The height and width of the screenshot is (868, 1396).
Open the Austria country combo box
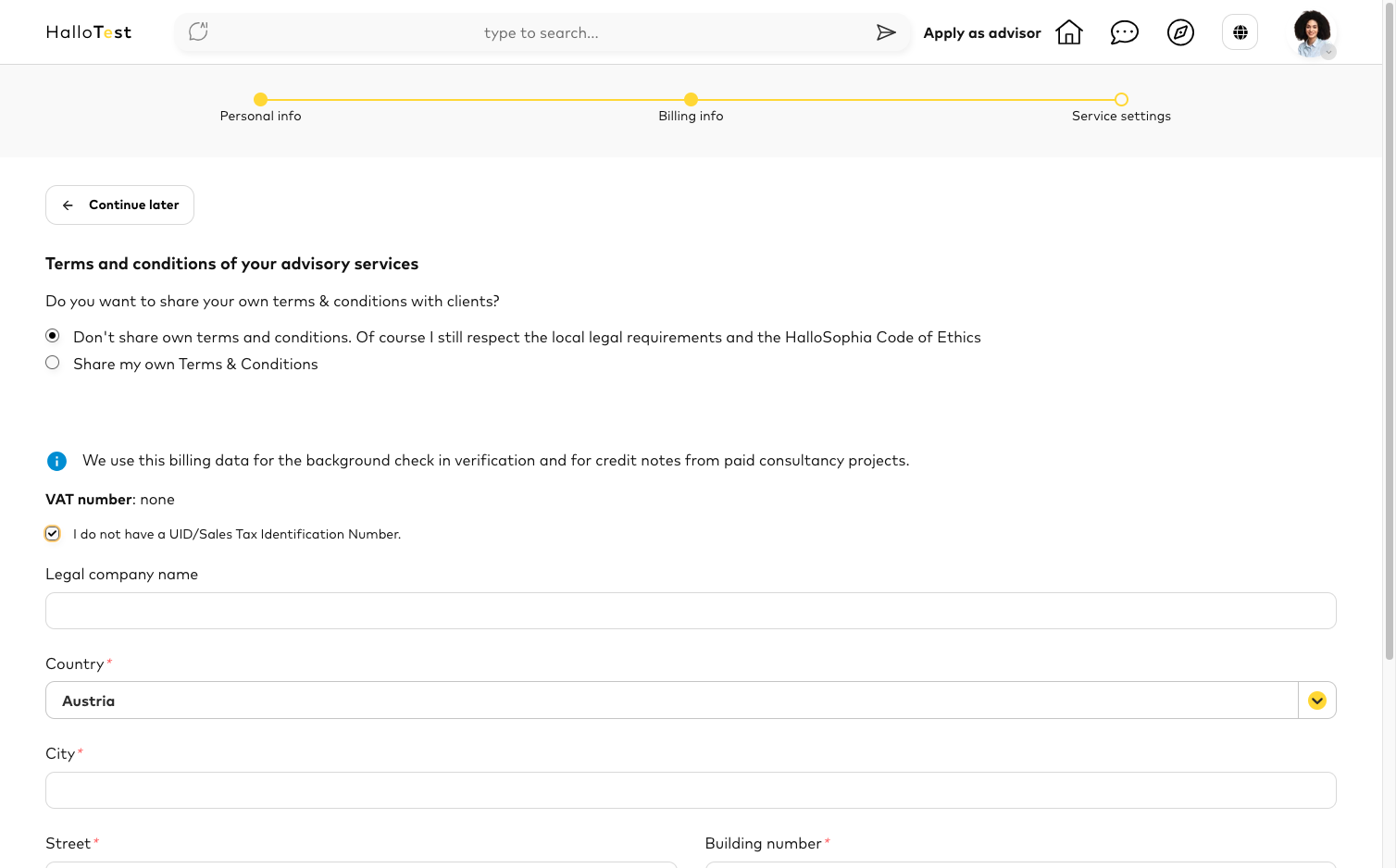click(691, 701)
